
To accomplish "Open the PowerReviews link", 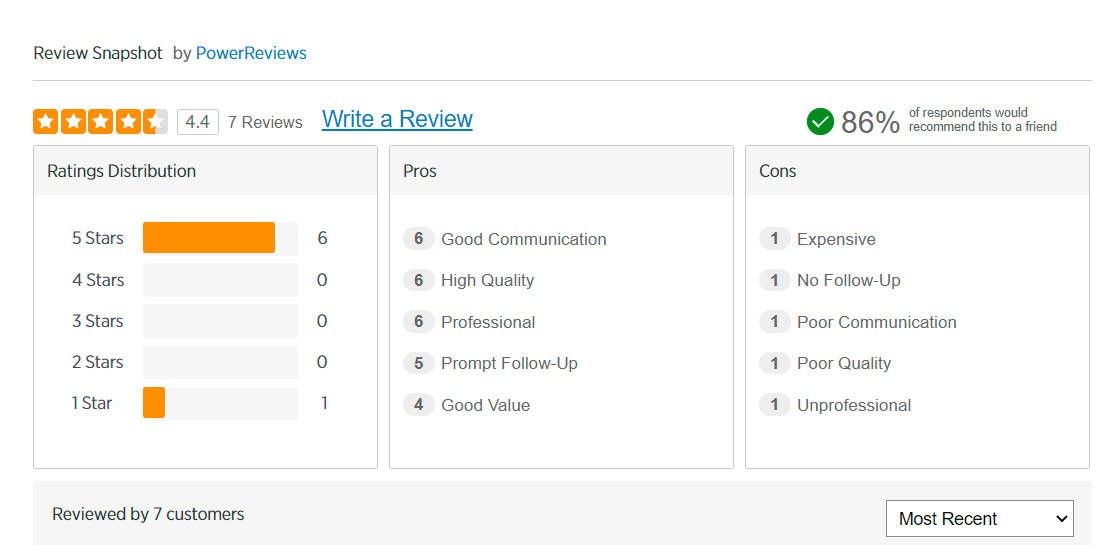I will point(251,53).
